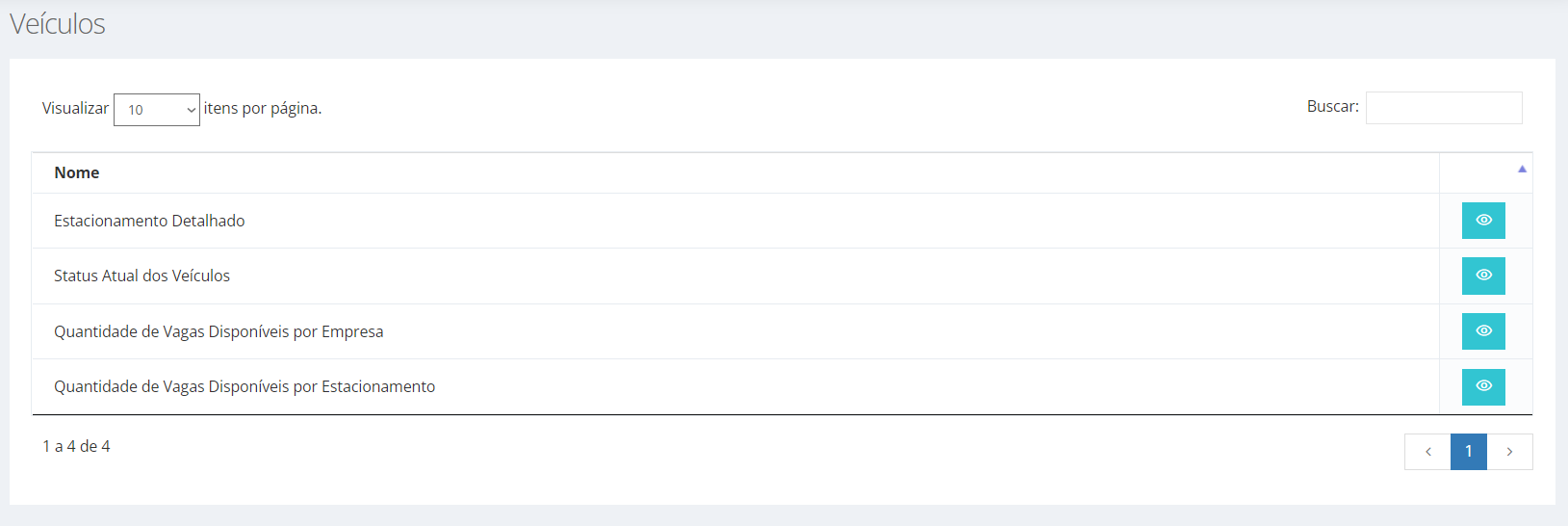Go to previous page with left chevron

click(1427, 452)
